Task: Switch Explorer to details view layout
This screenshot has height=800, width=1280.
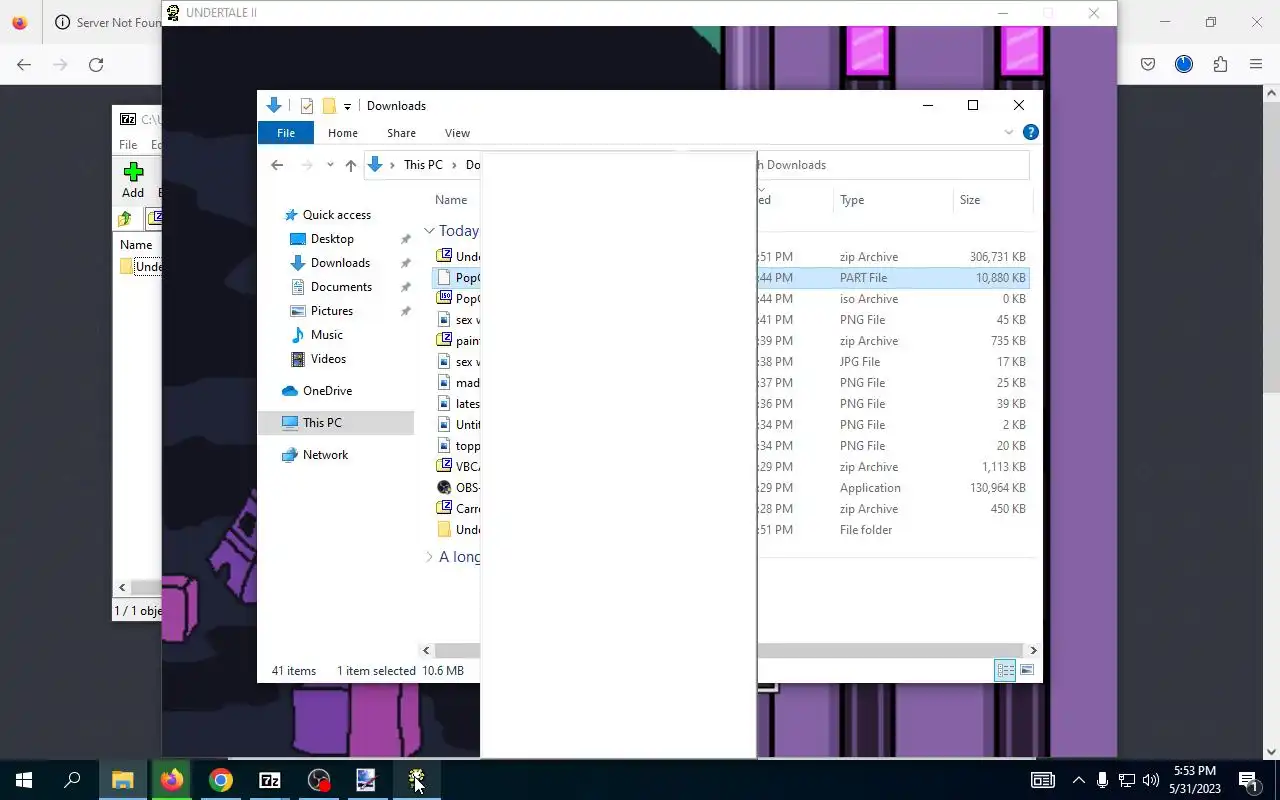Action: tap(1005, 670)
